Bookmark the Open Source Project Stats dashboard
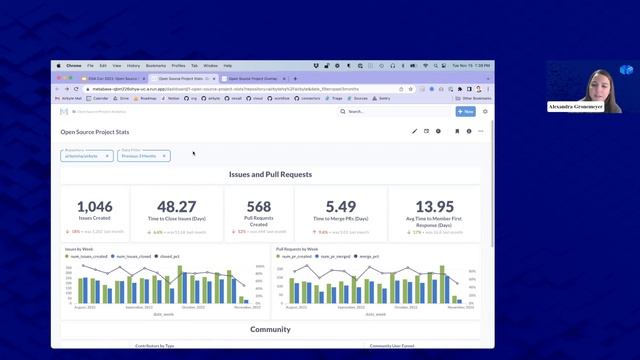 457,131
